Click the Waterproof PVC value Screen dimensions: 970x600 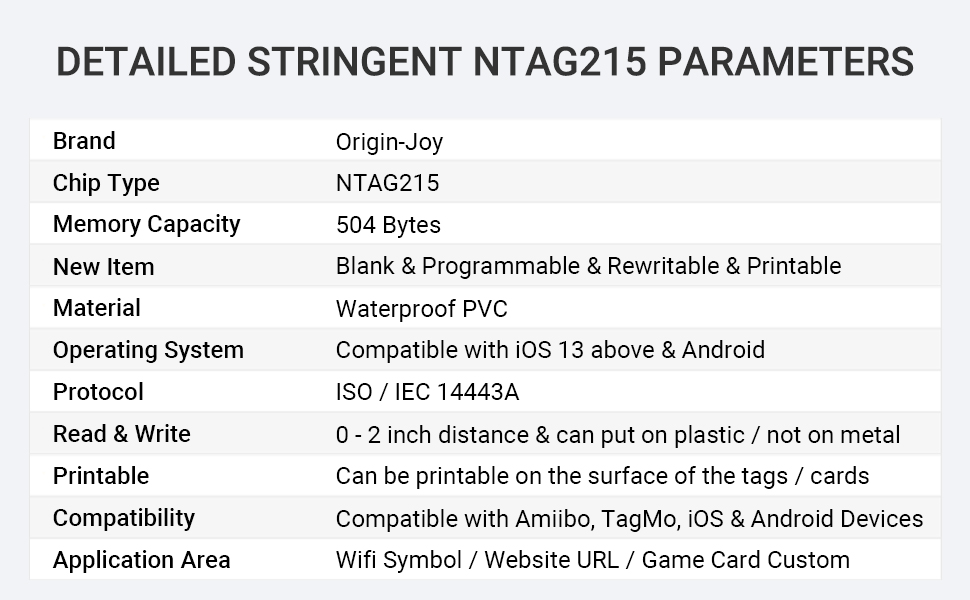(x=421, y=309)
